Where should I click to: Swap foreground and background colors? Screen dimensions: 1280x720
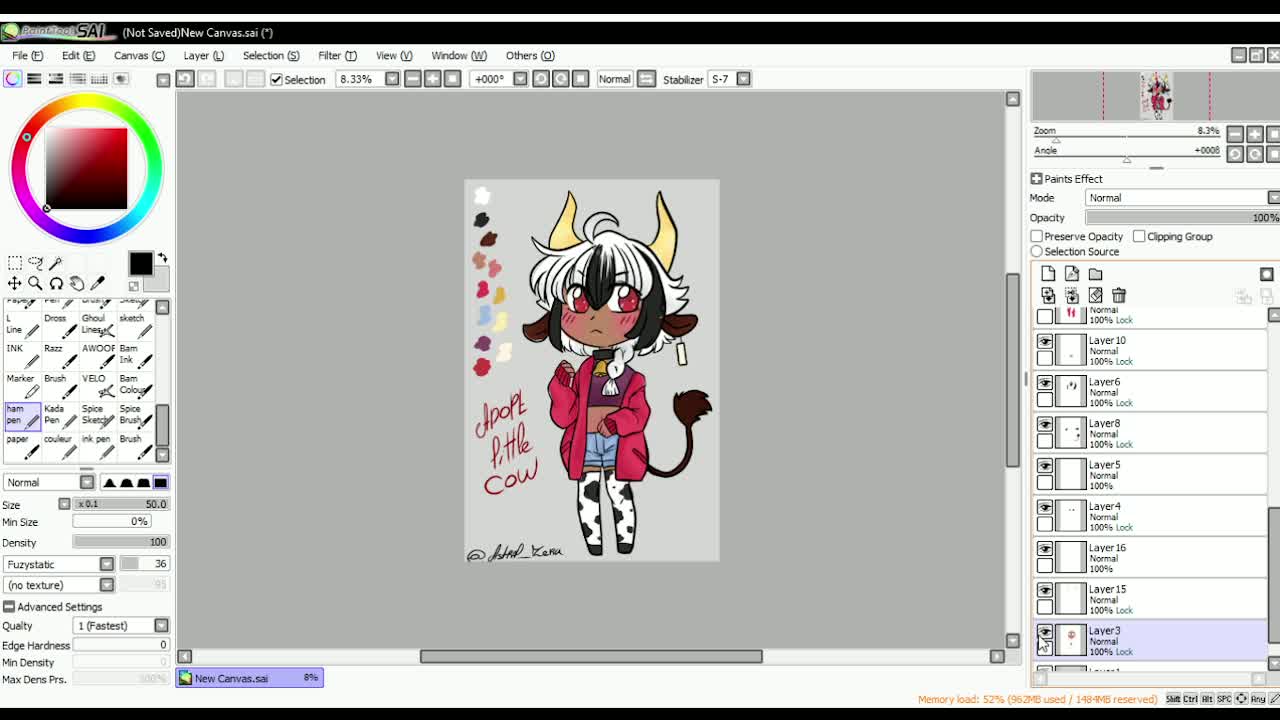162,258
